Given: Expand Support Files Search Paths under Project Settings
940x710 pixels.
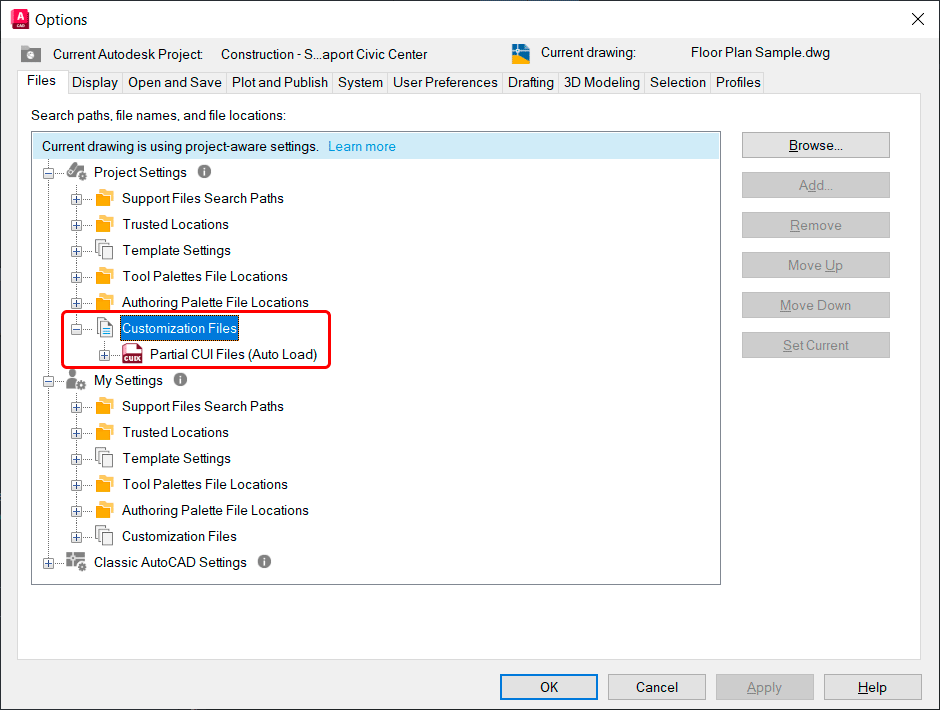Looking at the screenshot, I should pos(76,199).
